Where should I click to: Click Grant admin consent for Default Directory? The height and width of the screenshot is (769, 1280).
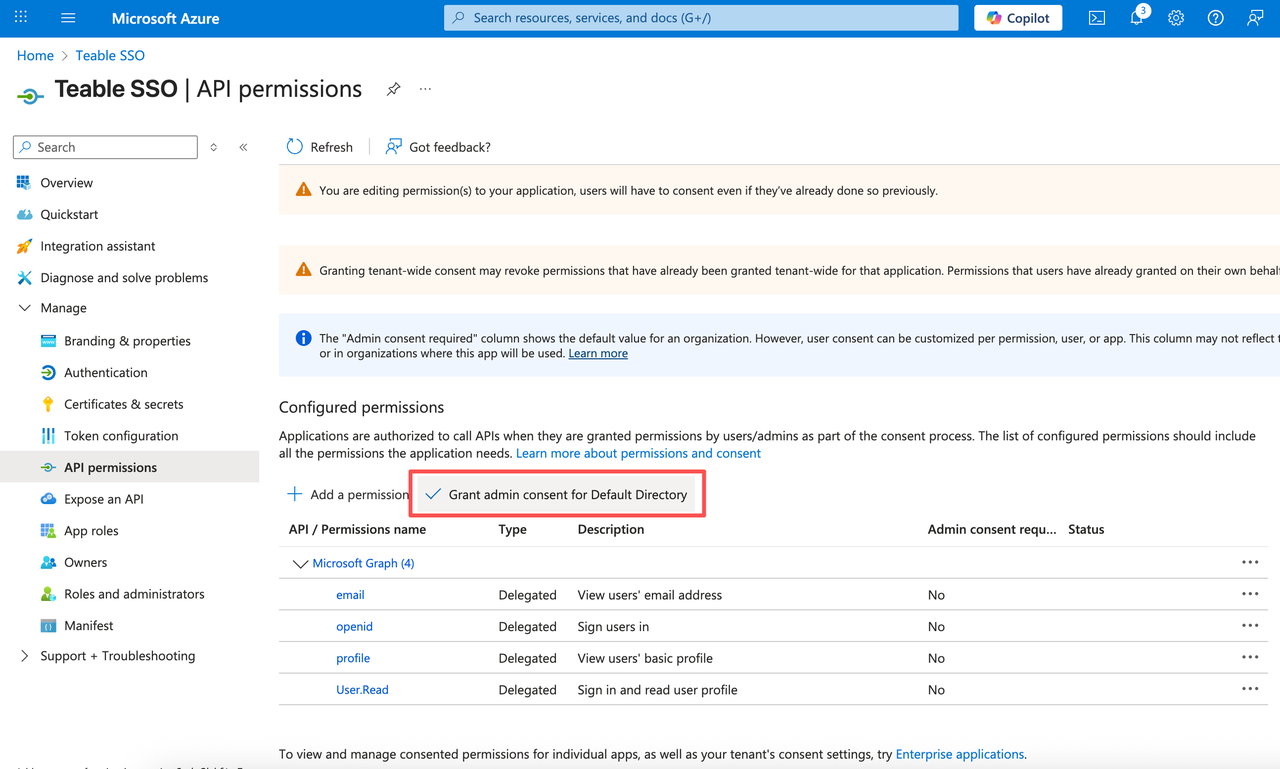pos(558,494)
